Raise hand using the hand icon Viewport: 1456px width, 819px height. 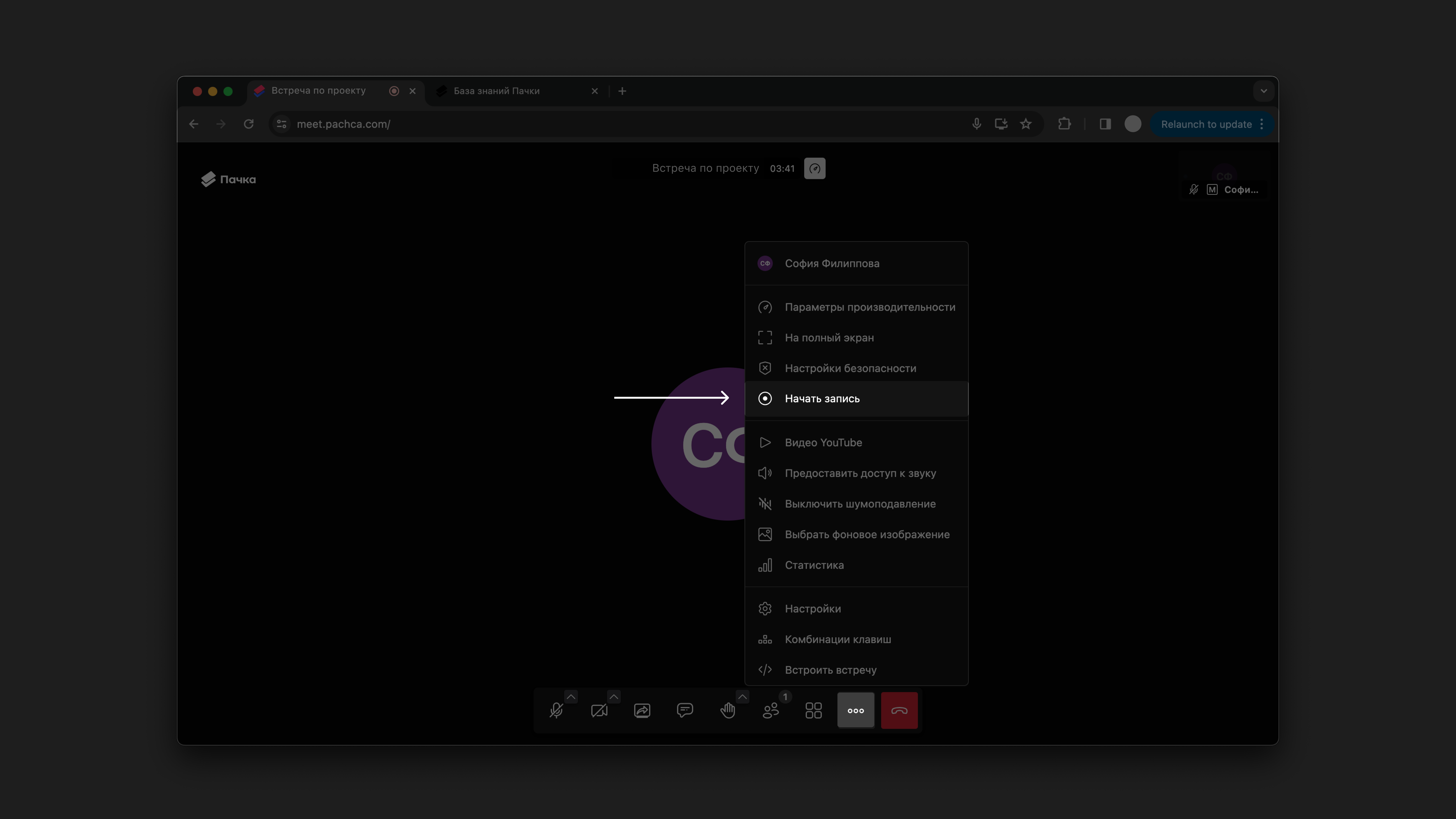[727, 711]
